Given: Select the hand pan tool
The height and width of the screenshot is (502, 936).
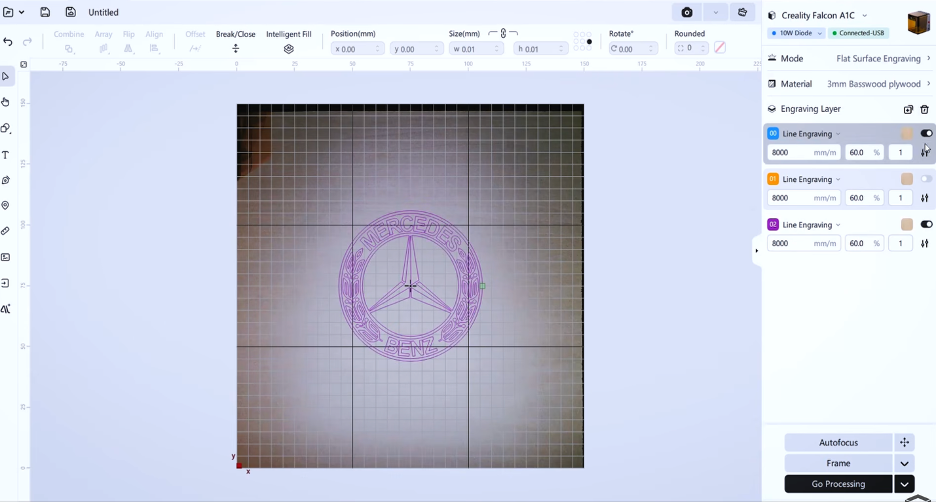Looking at the screenshot, I should pos(5,102).
